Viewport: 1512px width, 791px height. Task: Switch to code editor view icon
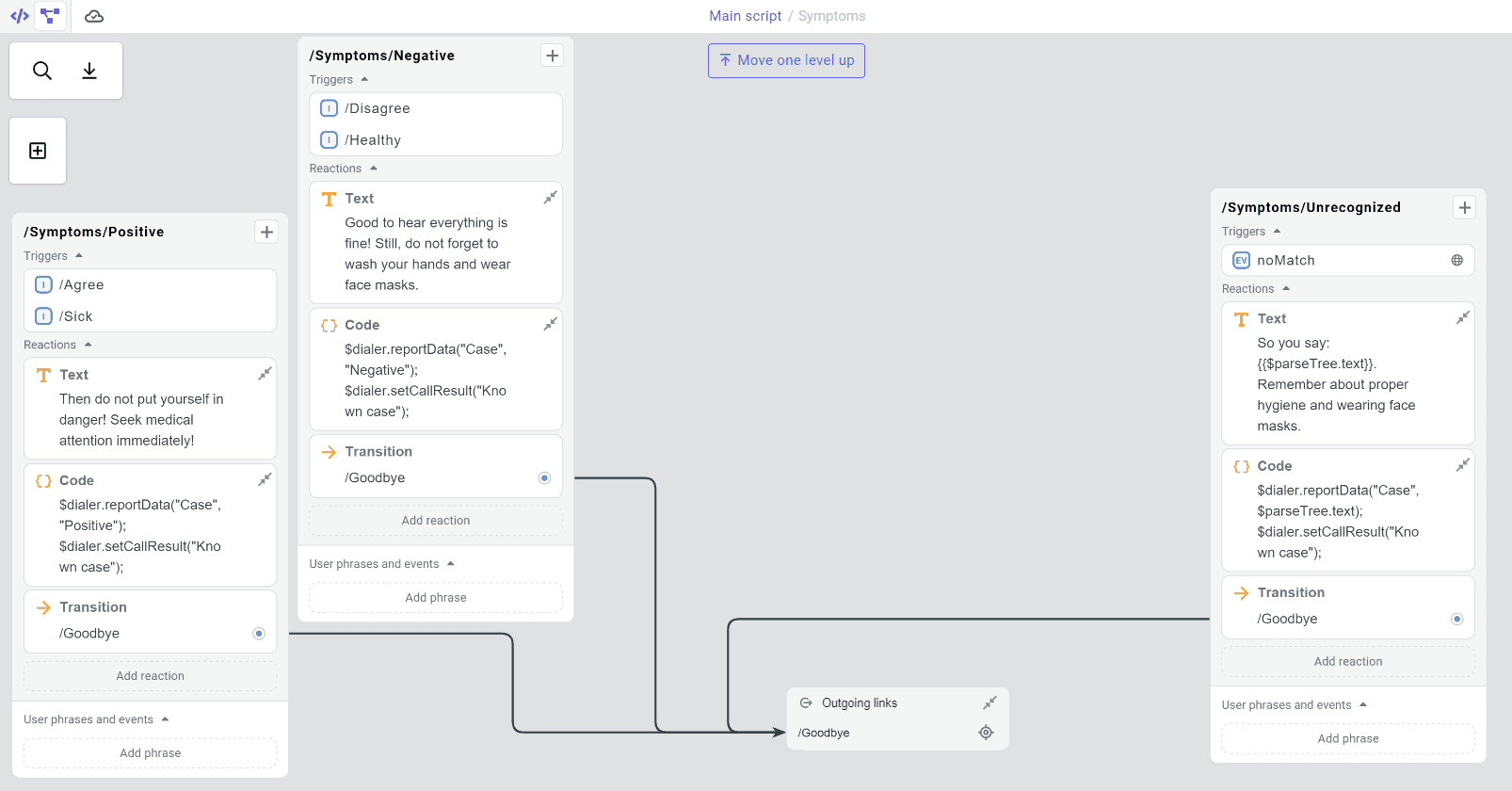(x=20, y=16)
